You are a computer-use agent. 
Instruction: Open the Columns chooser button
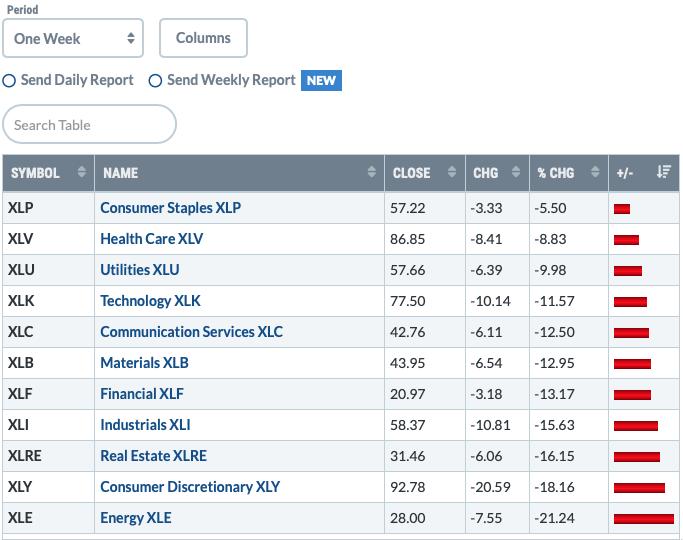point(203,38)
